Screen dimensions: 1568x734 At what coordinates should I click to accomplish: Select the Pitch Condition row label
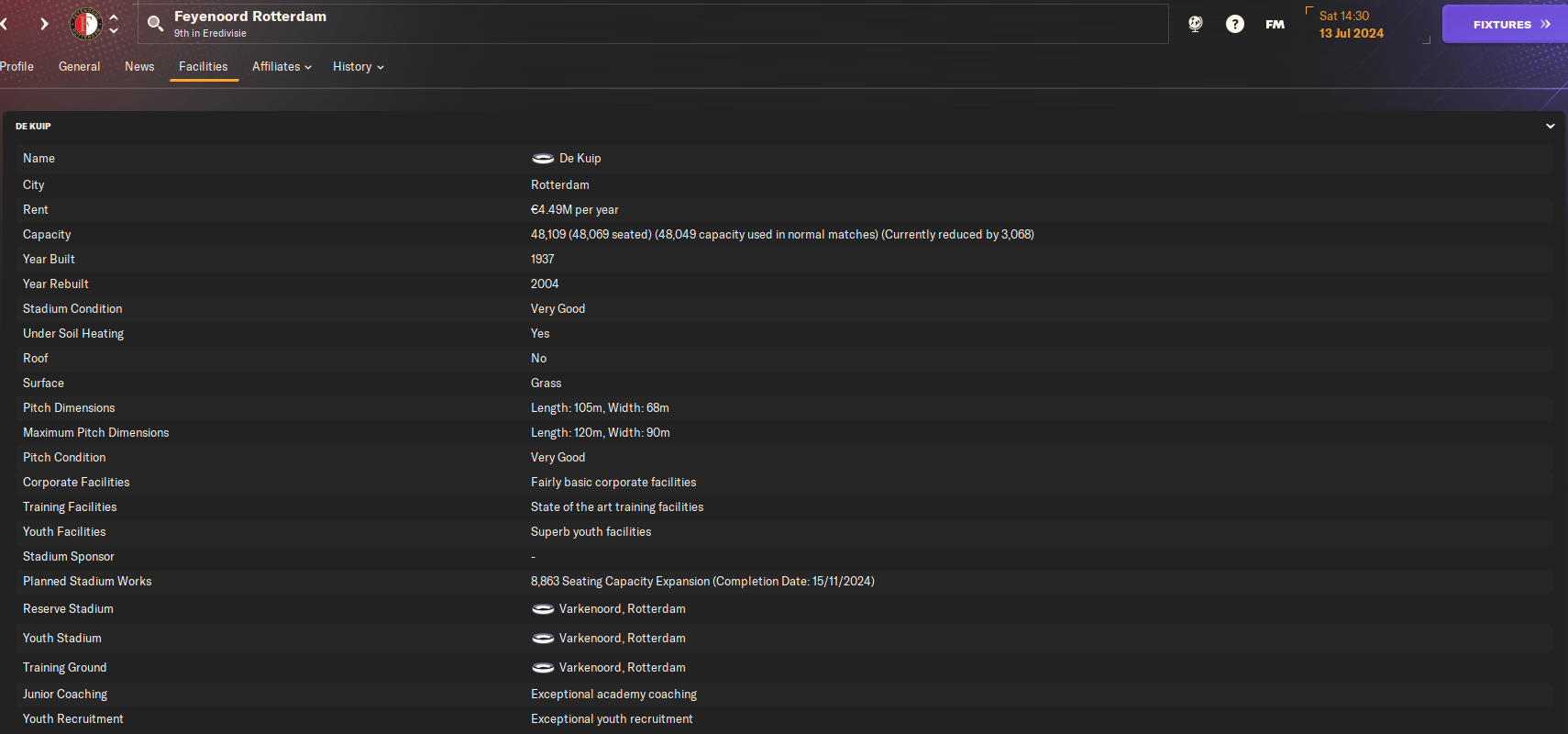[64, 458]
